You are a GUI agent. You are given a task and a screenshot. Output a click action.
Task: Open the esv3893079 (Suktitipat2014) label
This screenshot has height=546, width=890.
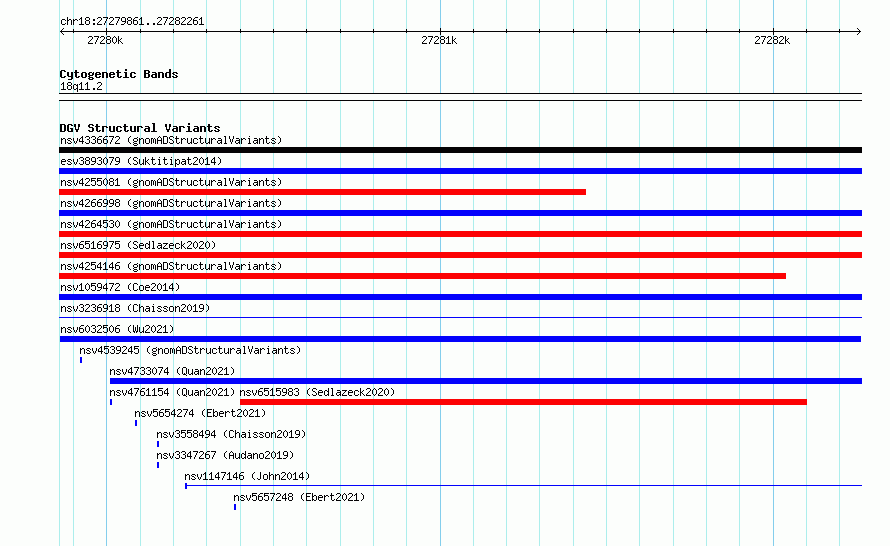coord(141,161)
